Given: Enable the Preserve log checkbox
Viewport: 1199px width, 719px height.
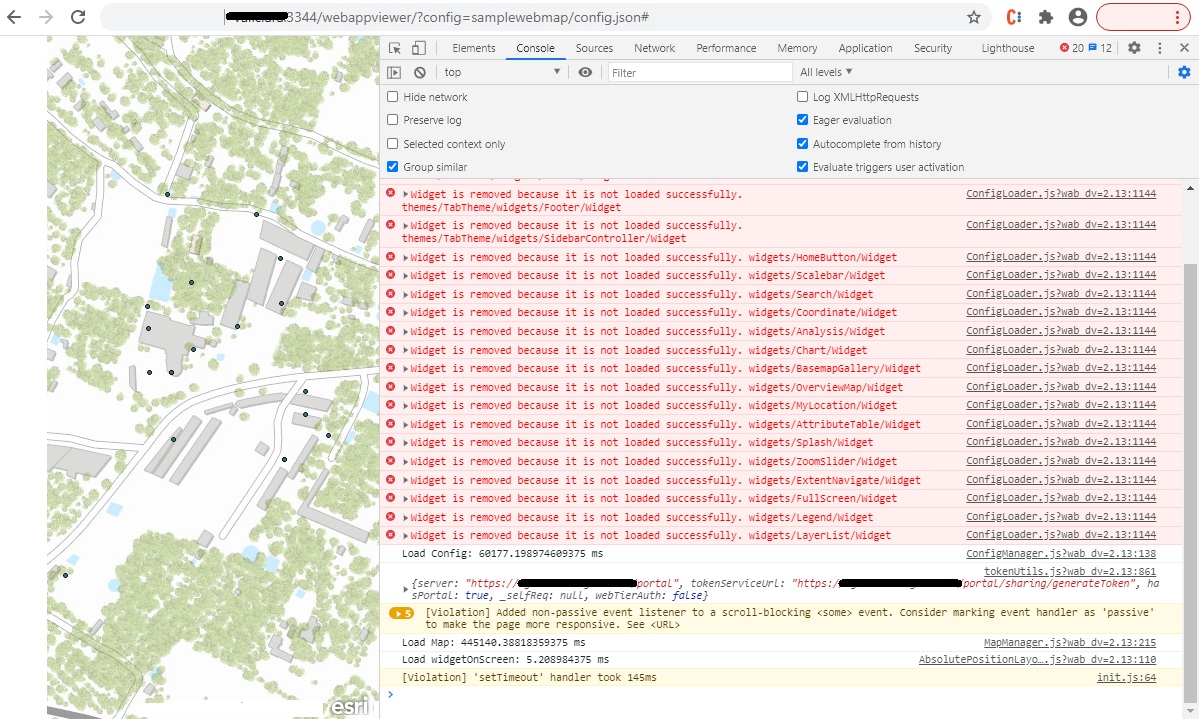Looking at the screenshot, I should (x=392, y=120).
